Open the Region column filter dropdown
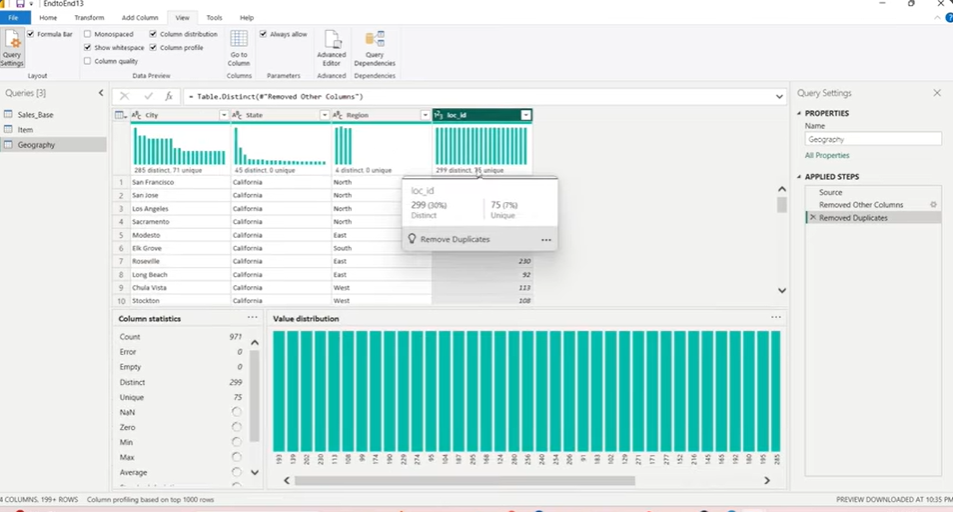The width and height of the screenshot is (953, 512). pos(425,115)
